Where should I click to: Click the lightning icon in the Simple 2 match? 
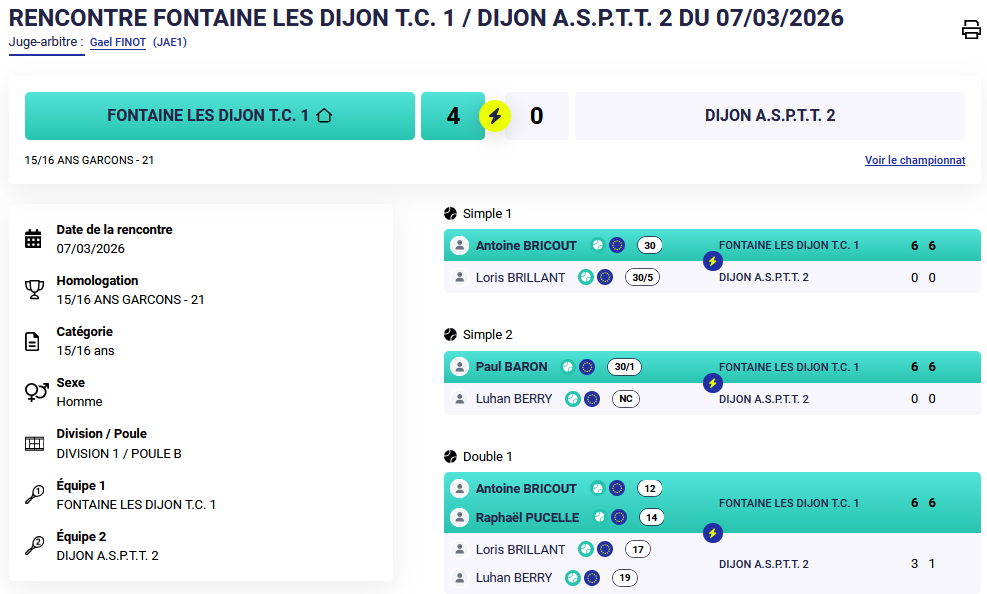point(712,383)
